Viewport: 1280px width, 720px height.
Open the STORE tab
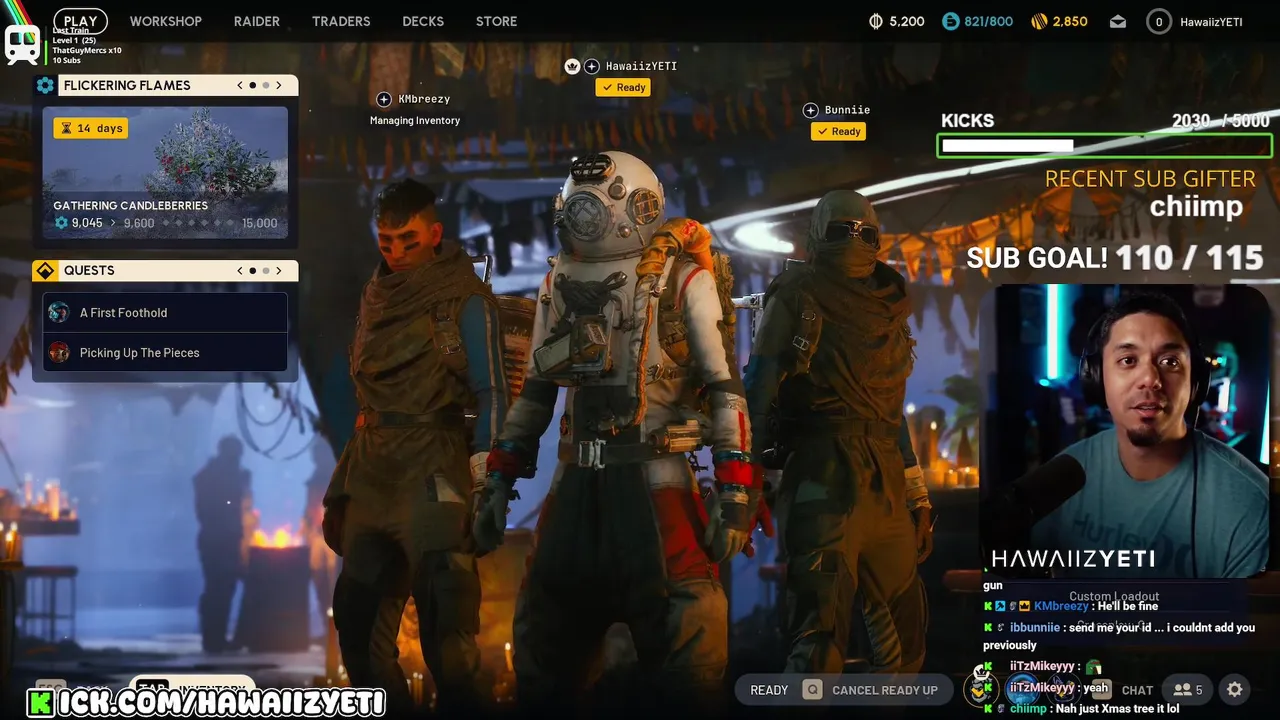pos(497,21)
